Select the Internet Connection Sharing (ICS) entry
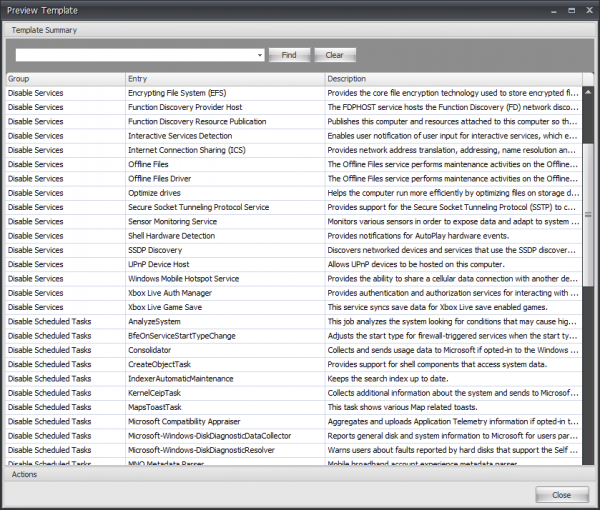Image resolution: width=600 pixels, height=510 pixels. point(186,150)
